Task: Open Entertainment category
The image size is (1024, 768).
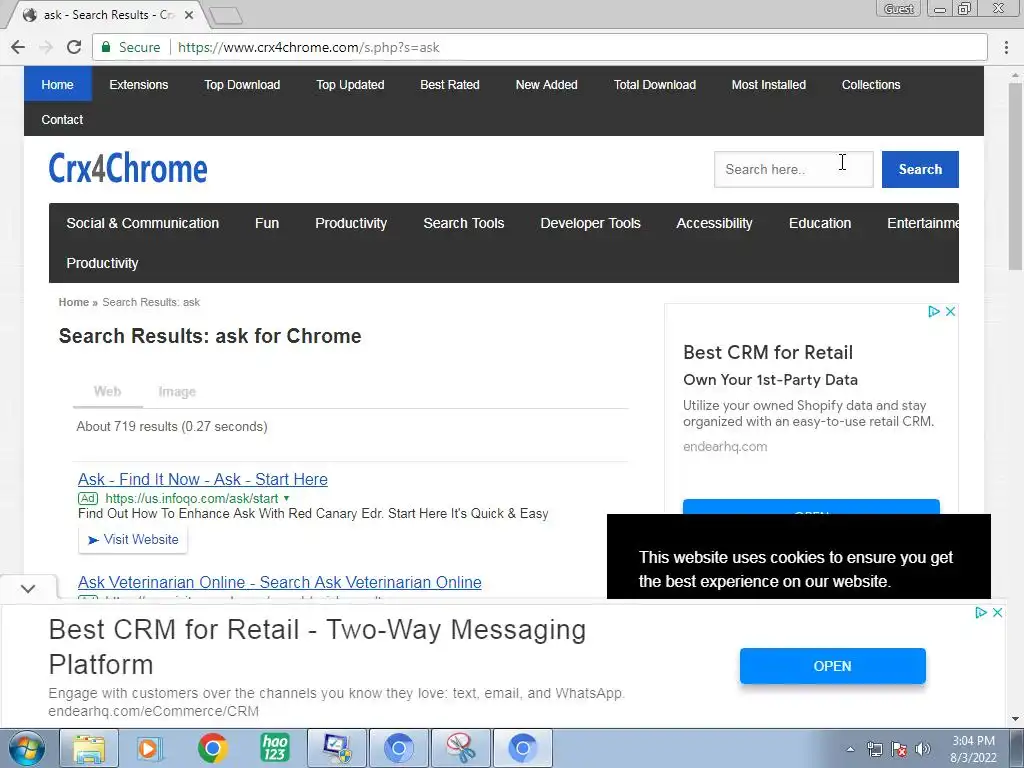Action: point(922,223)
